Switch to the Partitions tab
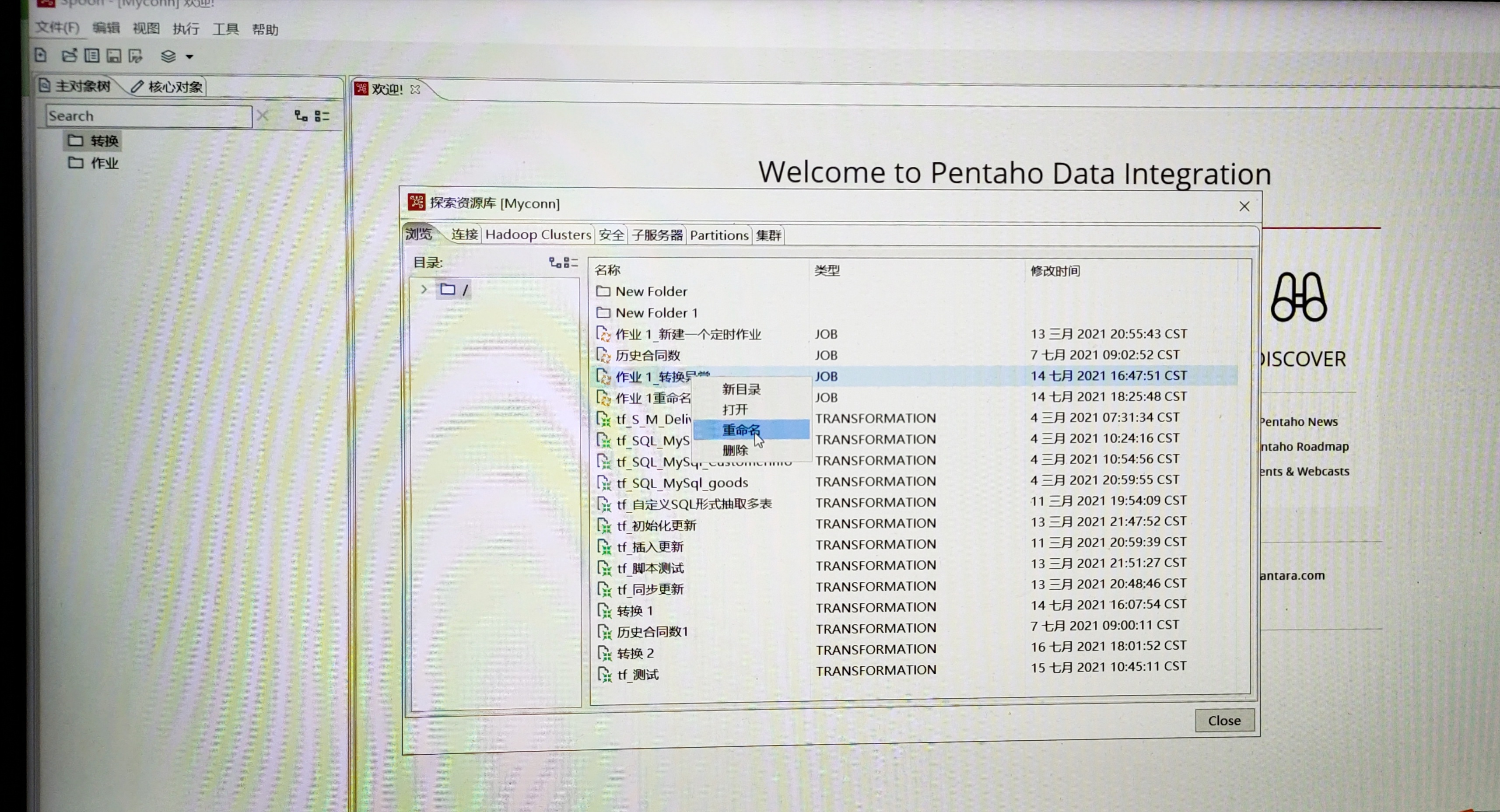 coord(719,235)
